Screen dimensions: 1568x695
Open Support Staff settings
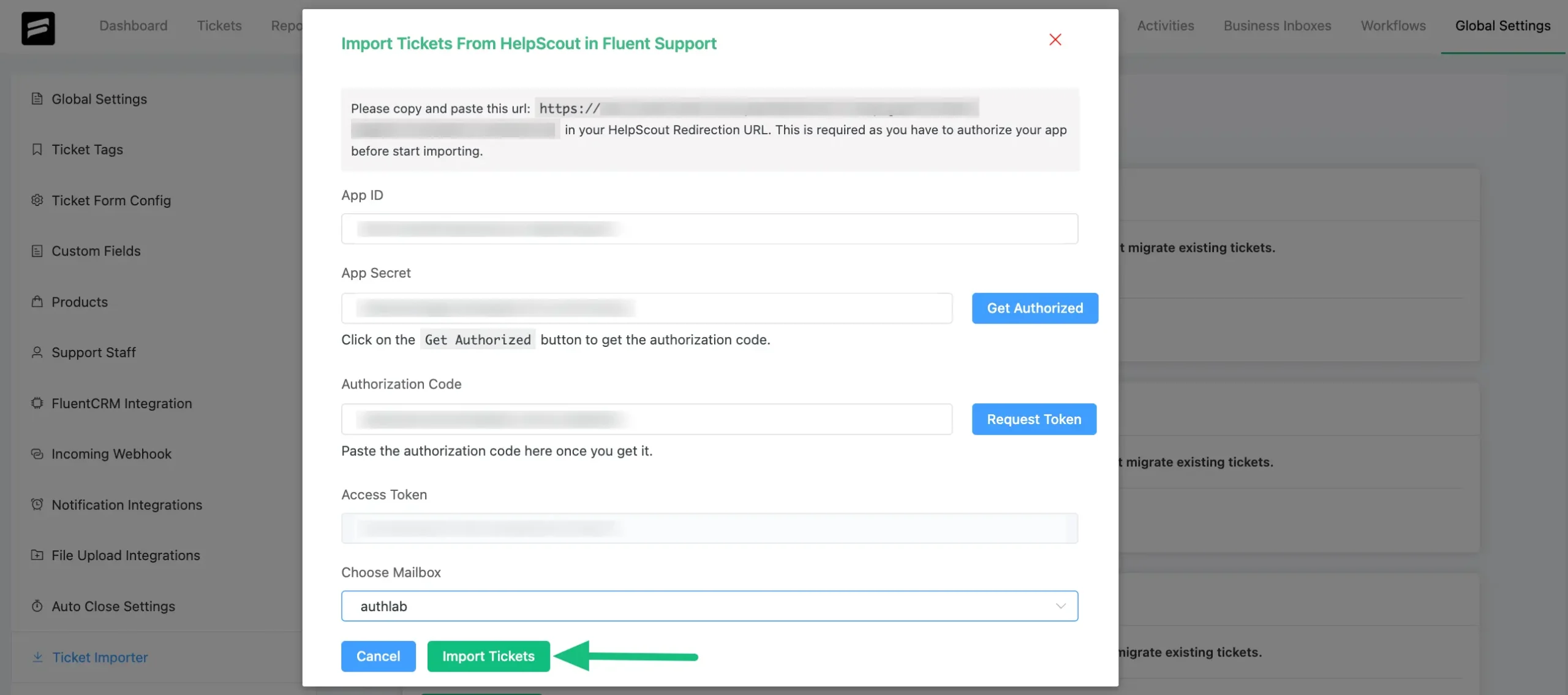tap(94, 352)
